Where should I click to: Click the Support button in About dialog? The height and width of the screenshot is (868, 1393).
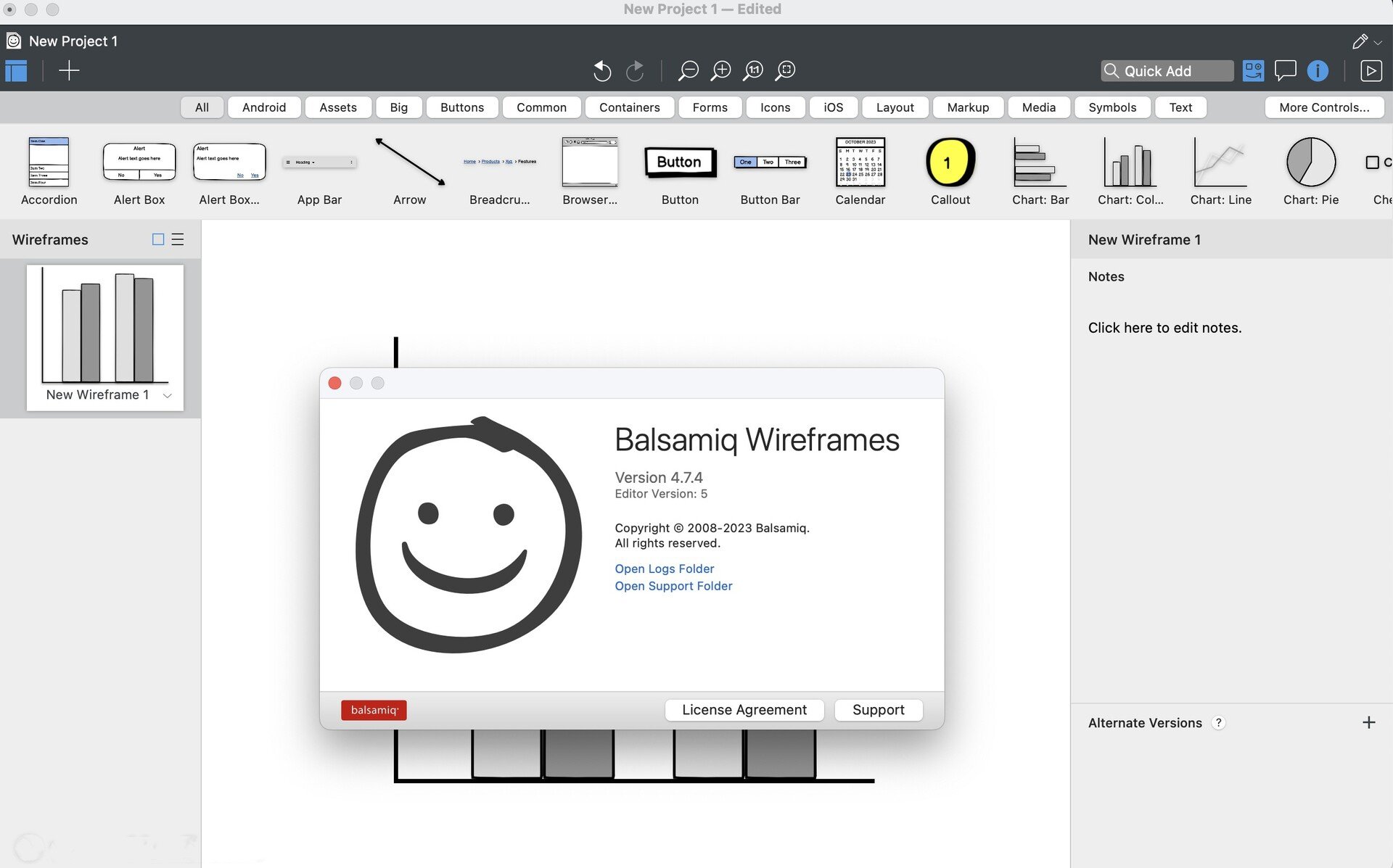(878, 710)
